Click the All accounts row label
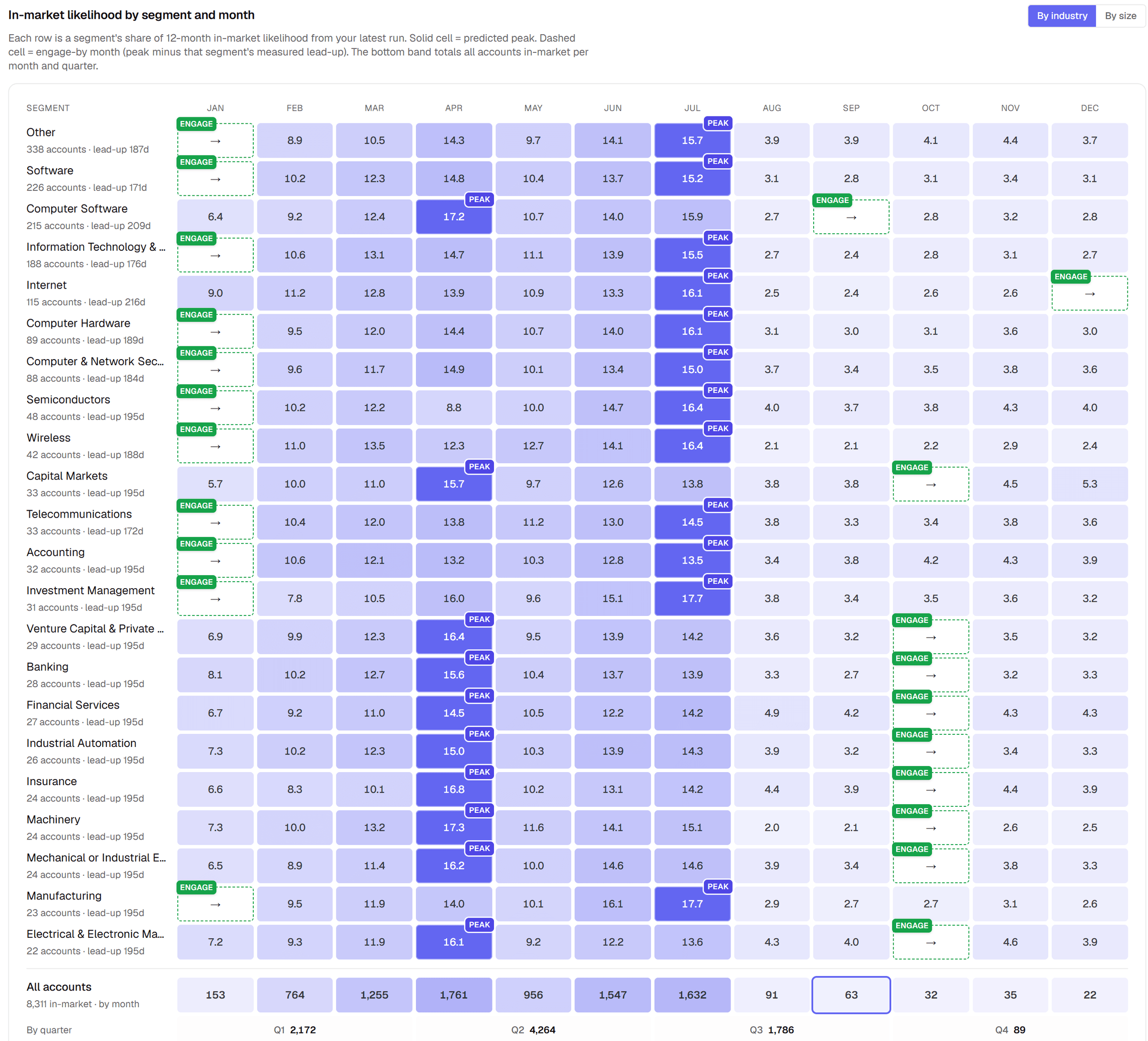 tap(58, 987)
